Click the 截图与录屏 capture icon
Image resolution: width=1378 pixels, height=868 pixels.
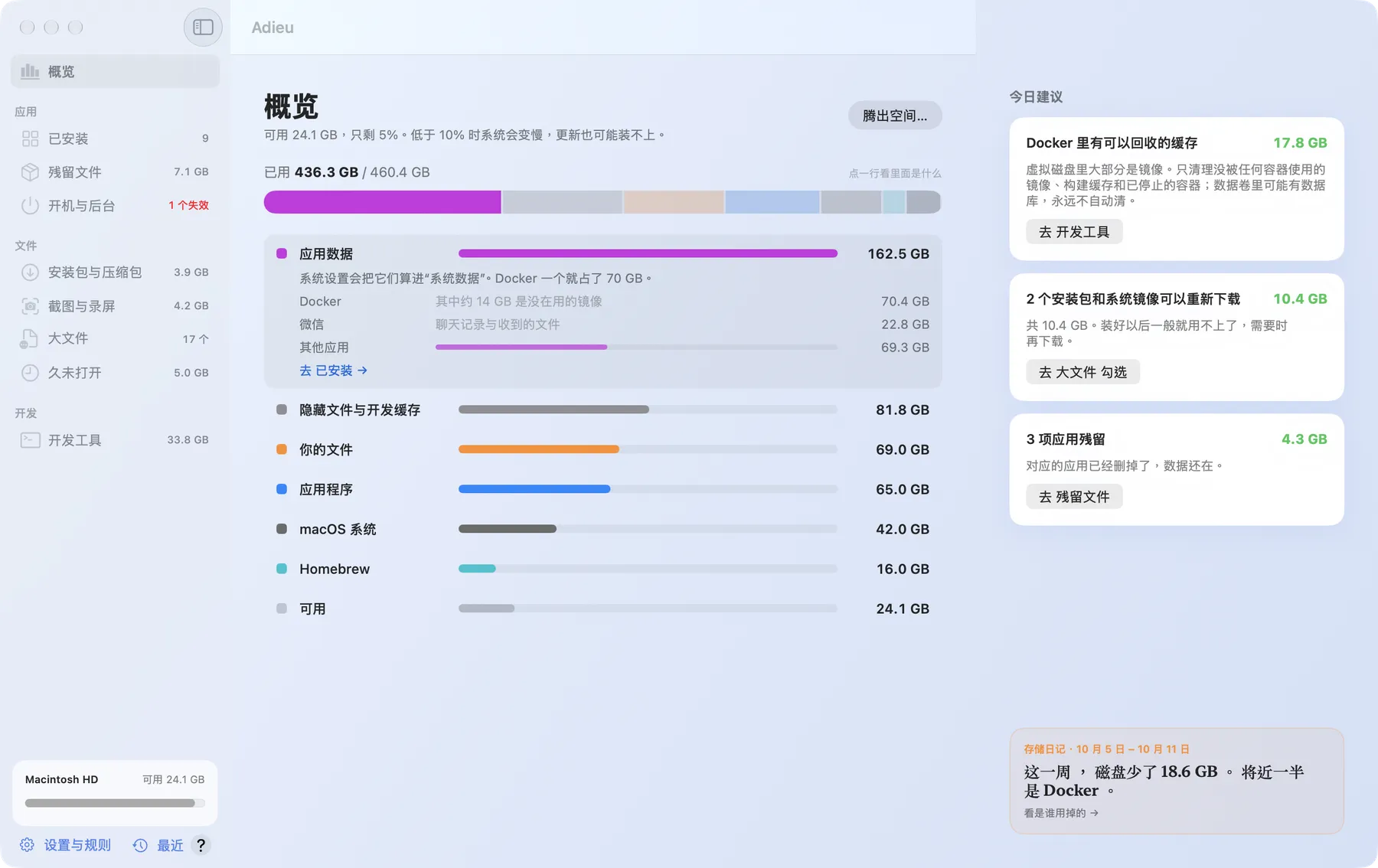pos(30,306)
